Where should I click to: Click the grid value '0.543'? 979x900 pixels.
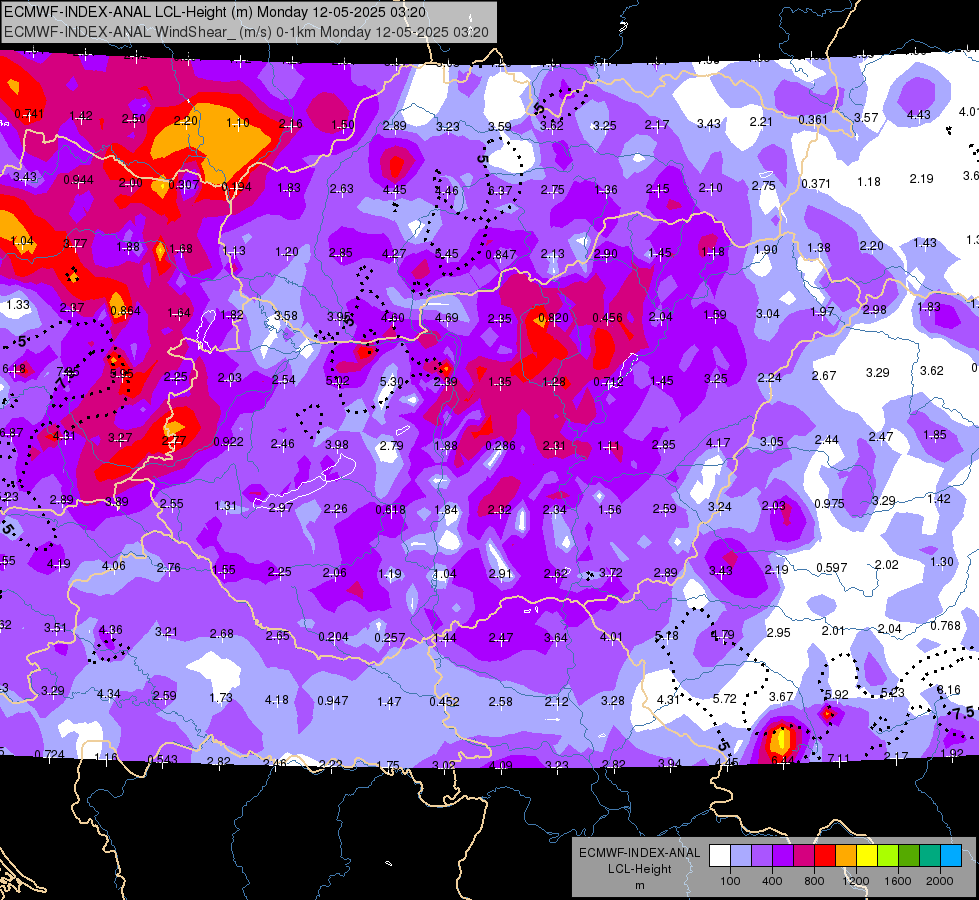pyautogui.click(x=162, y=759)
